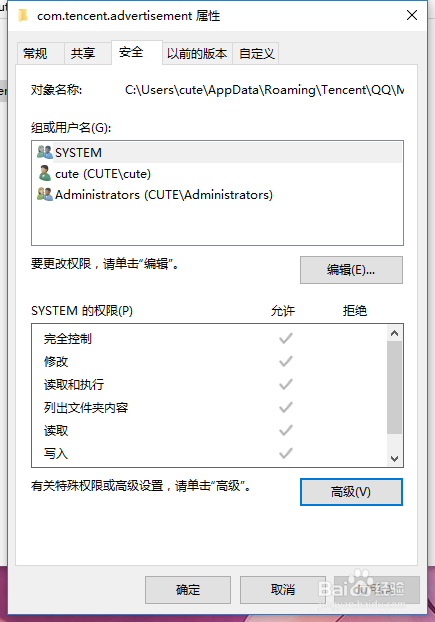
Task: Switch to the 自定义 tab
Action: [256, 53]
